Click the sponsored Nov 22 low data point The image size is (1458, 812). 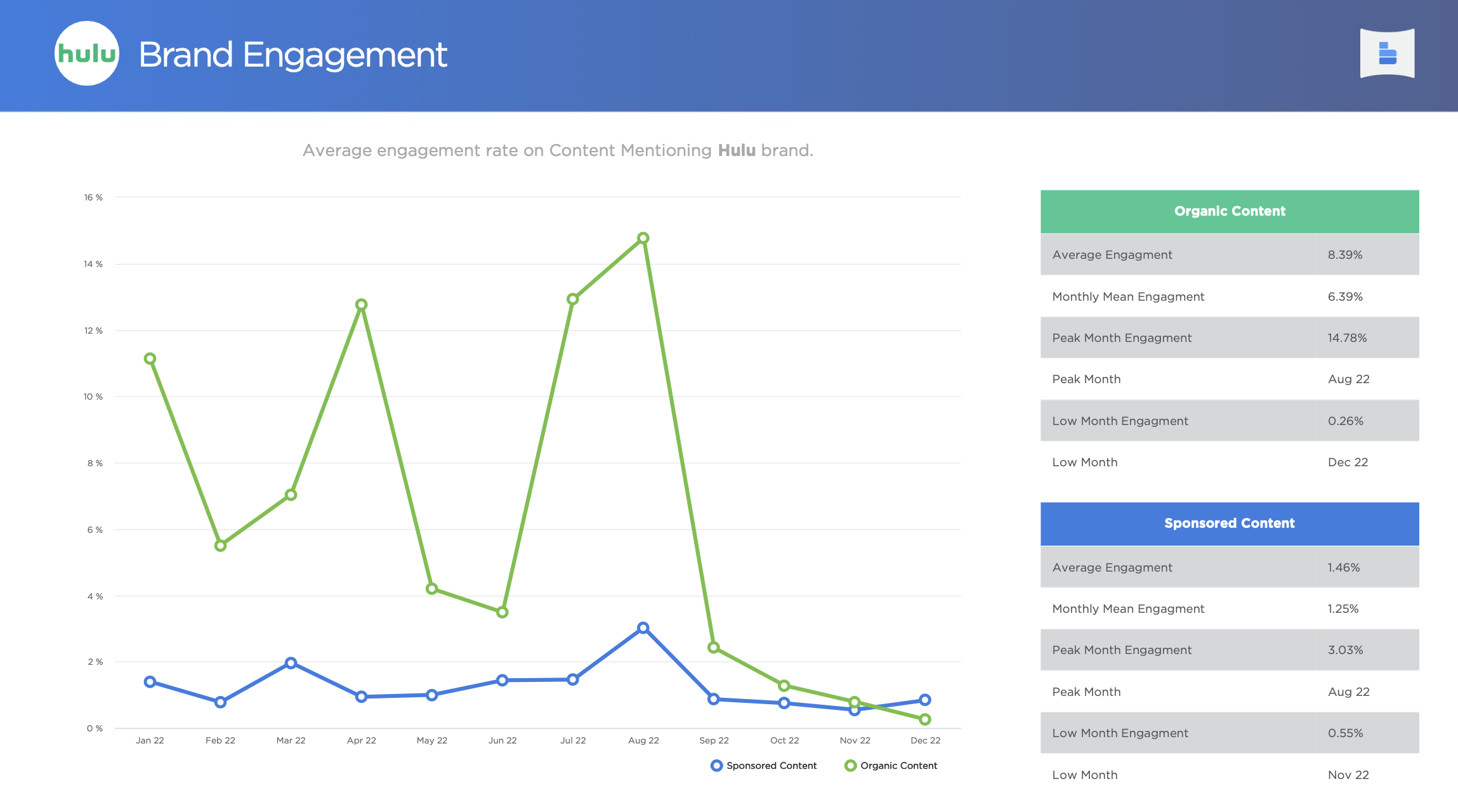855,710
